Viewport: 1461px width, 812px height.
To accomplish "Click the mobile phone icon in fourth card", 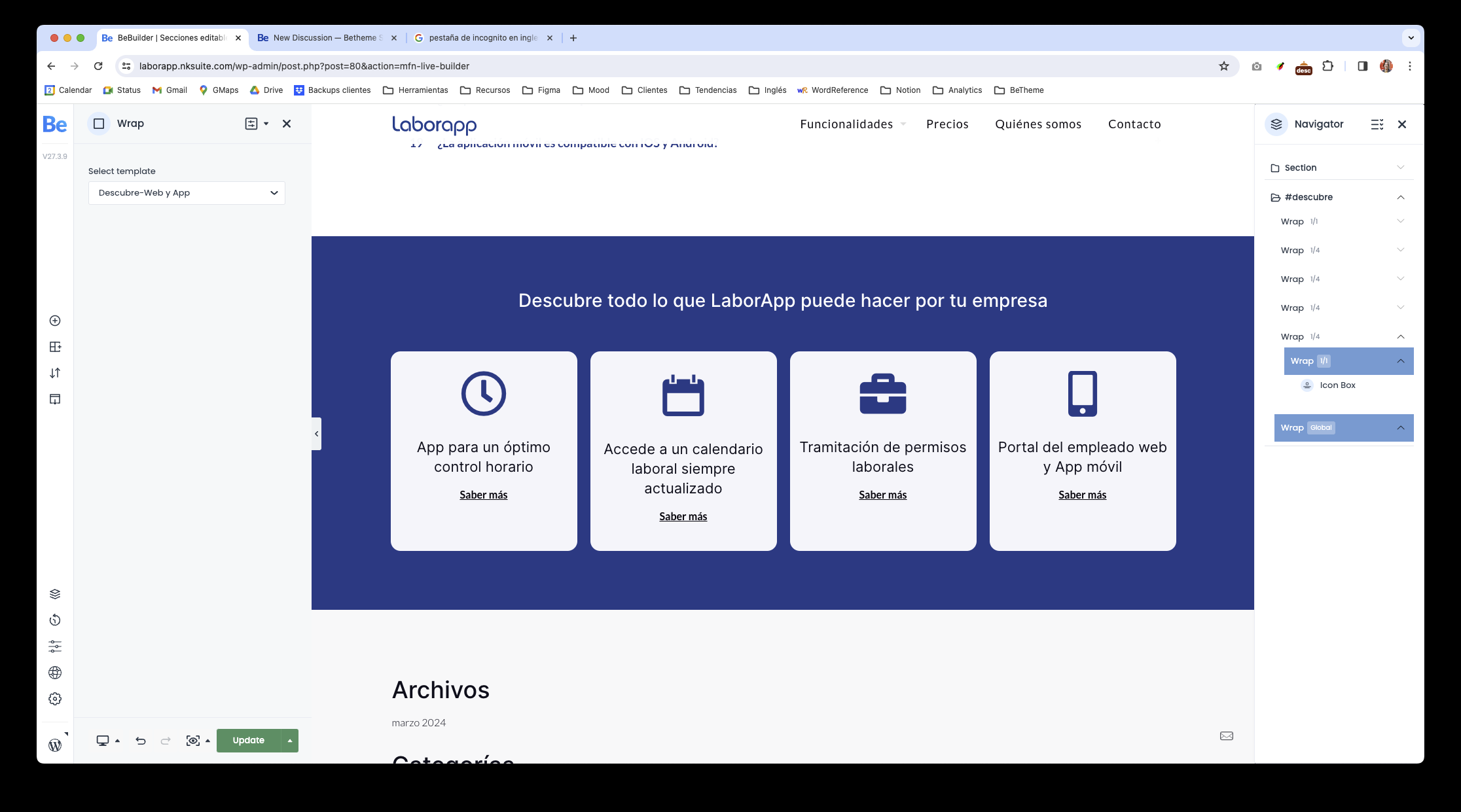I will point(1083,393).
